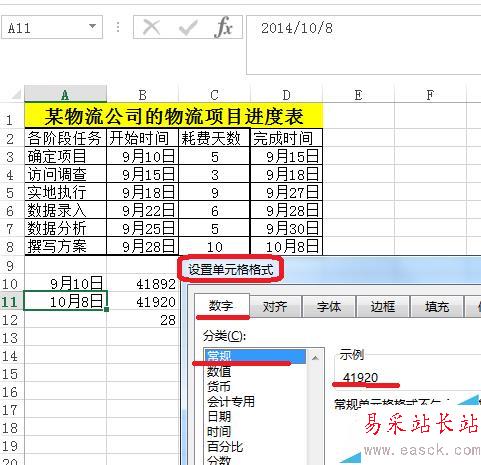Screen dimensions: 481x465
Task: Select column E header
Action: tap(358, 95)
